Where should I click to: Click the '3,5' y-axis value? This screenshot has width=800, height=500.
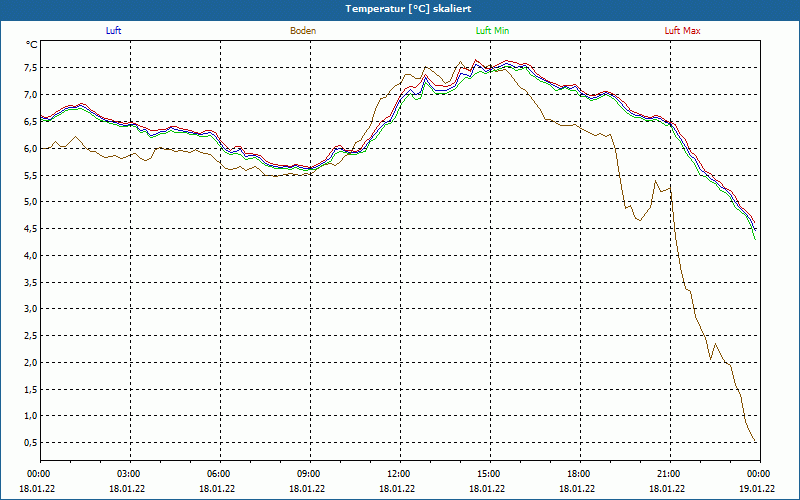tap(31, 282)
